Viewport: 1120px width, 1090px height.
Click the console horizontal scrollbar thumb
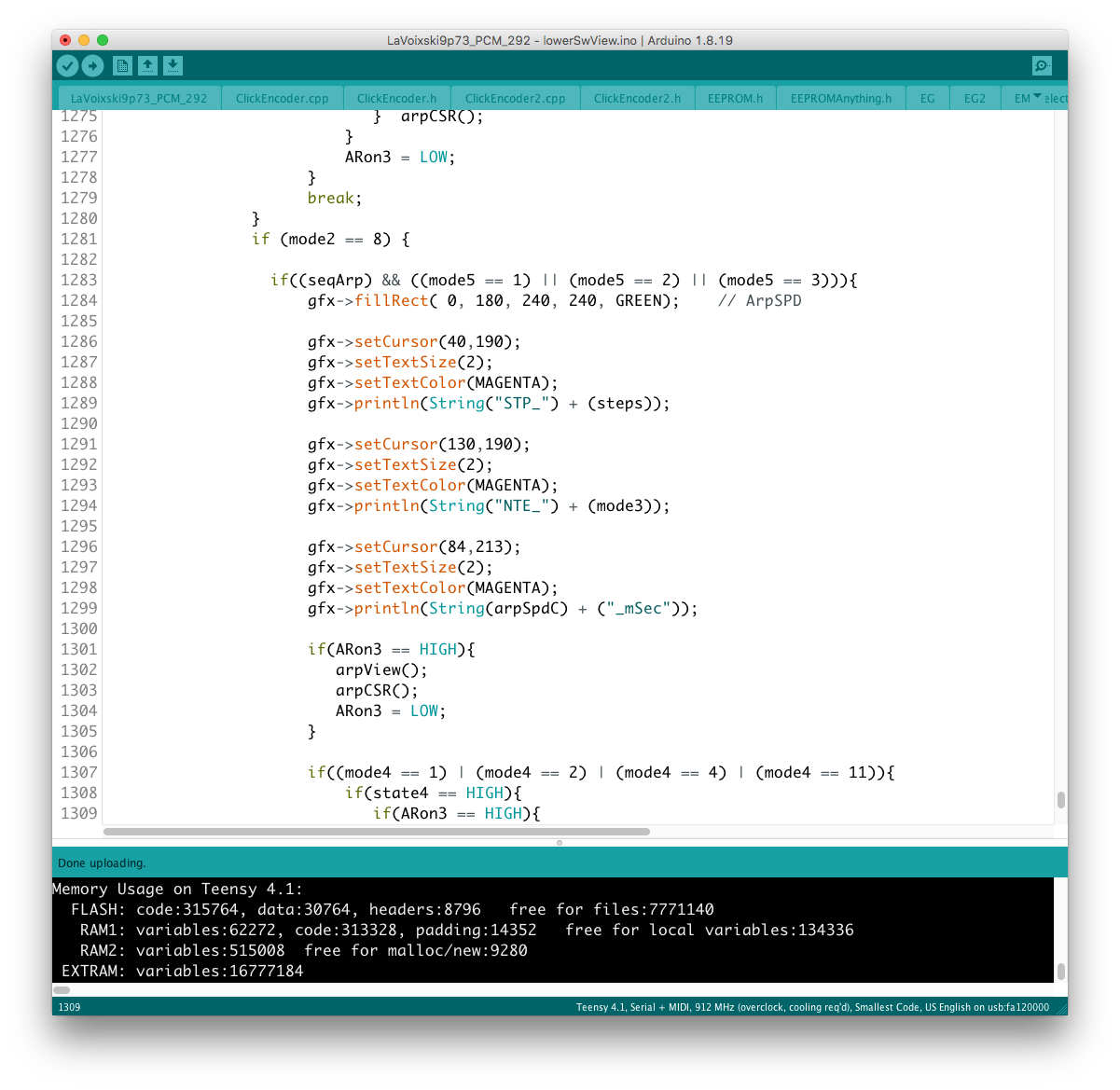(x=62, y=989)
